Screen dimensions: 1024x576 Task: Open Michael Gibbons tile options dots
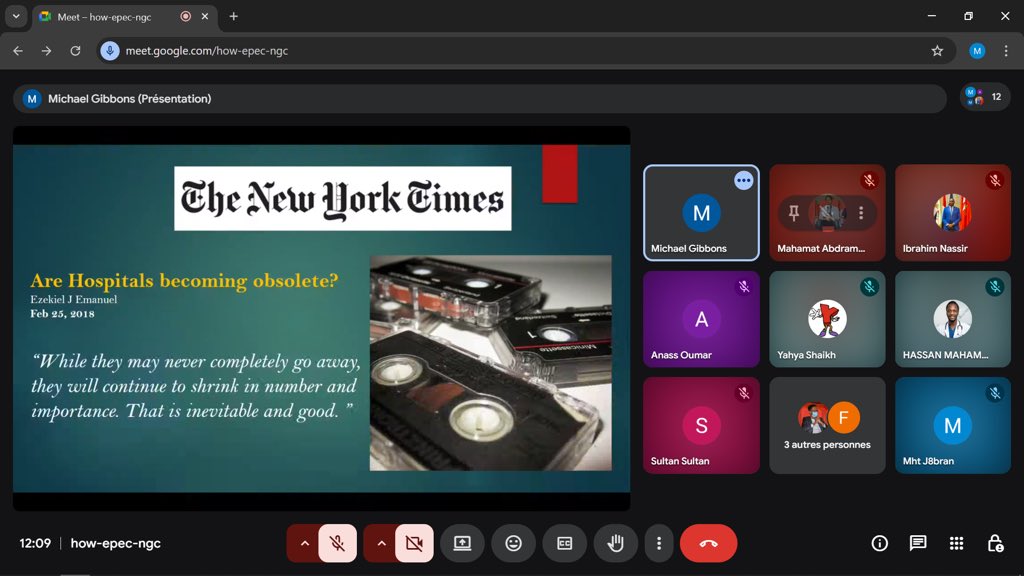(743, 180)
